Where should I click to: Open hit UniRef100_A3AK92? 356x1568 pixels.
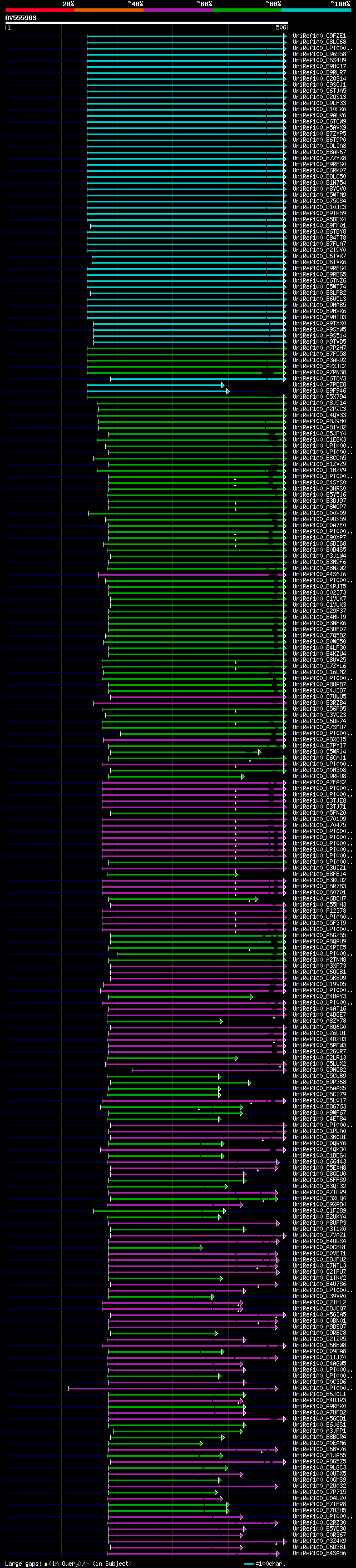[x=319, y=360]
